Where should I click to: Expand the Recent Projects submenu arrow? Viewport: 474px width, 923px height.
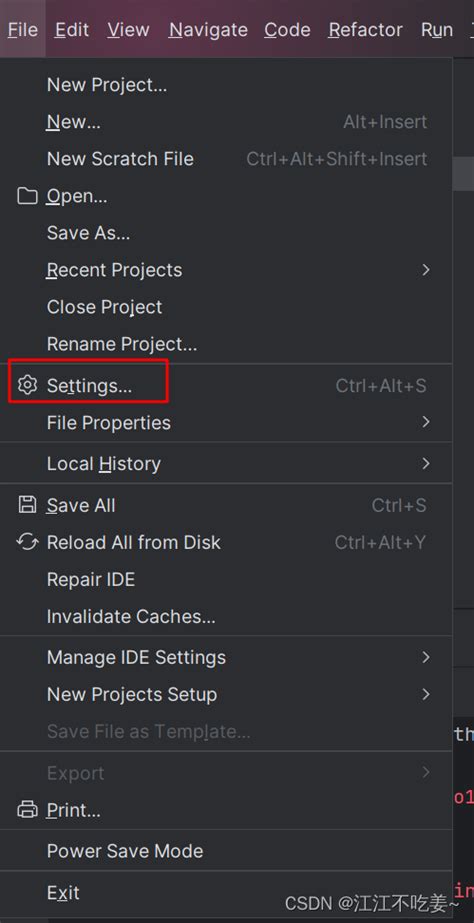(x=426, y=270)
